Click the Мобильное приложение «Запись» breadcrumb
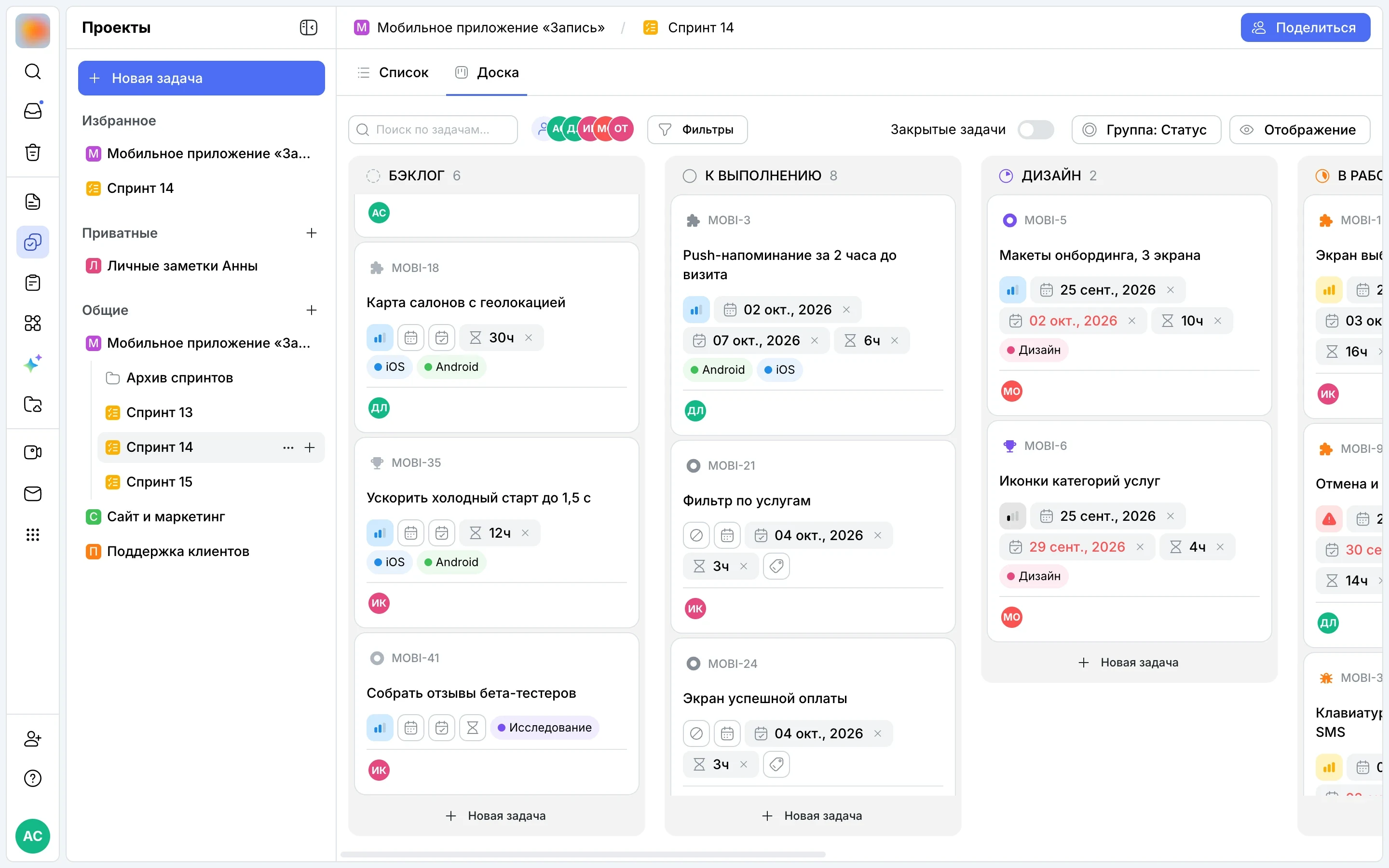Viewport: 1389px width, 868px height. [479, 27]
